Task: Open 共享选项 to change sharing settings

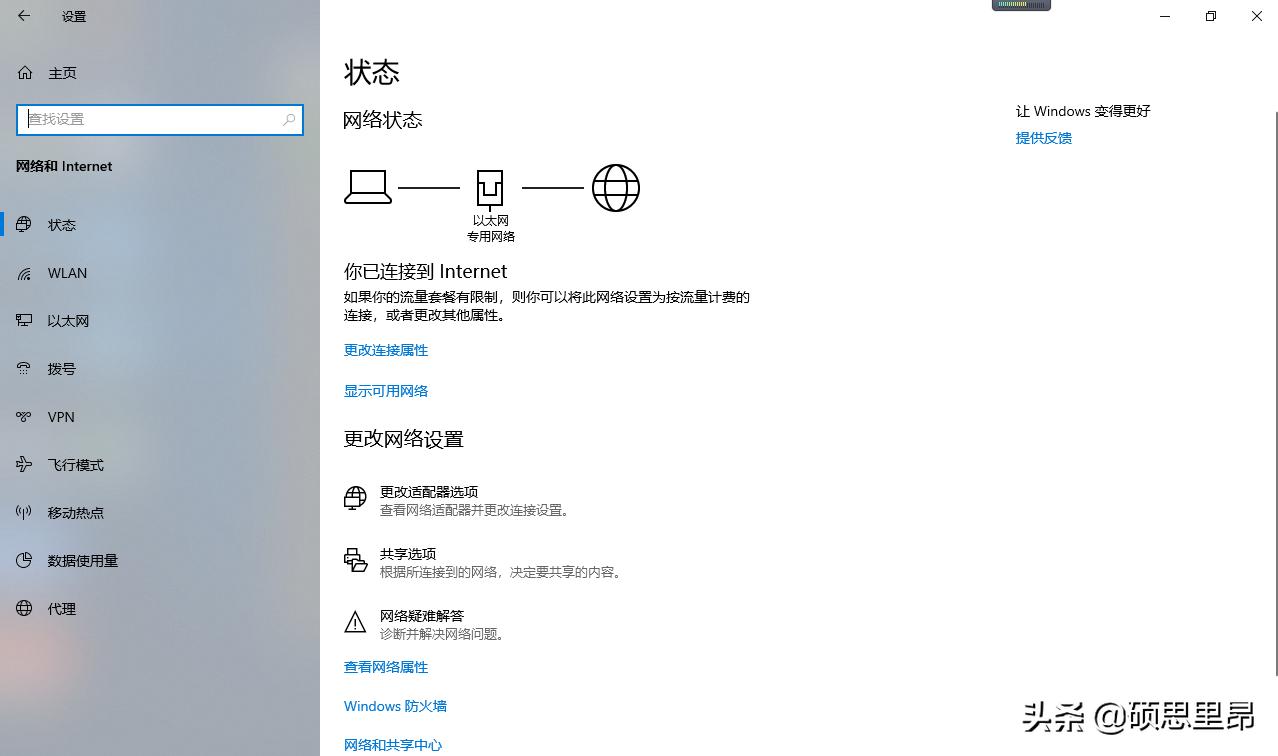Action: 408,553
